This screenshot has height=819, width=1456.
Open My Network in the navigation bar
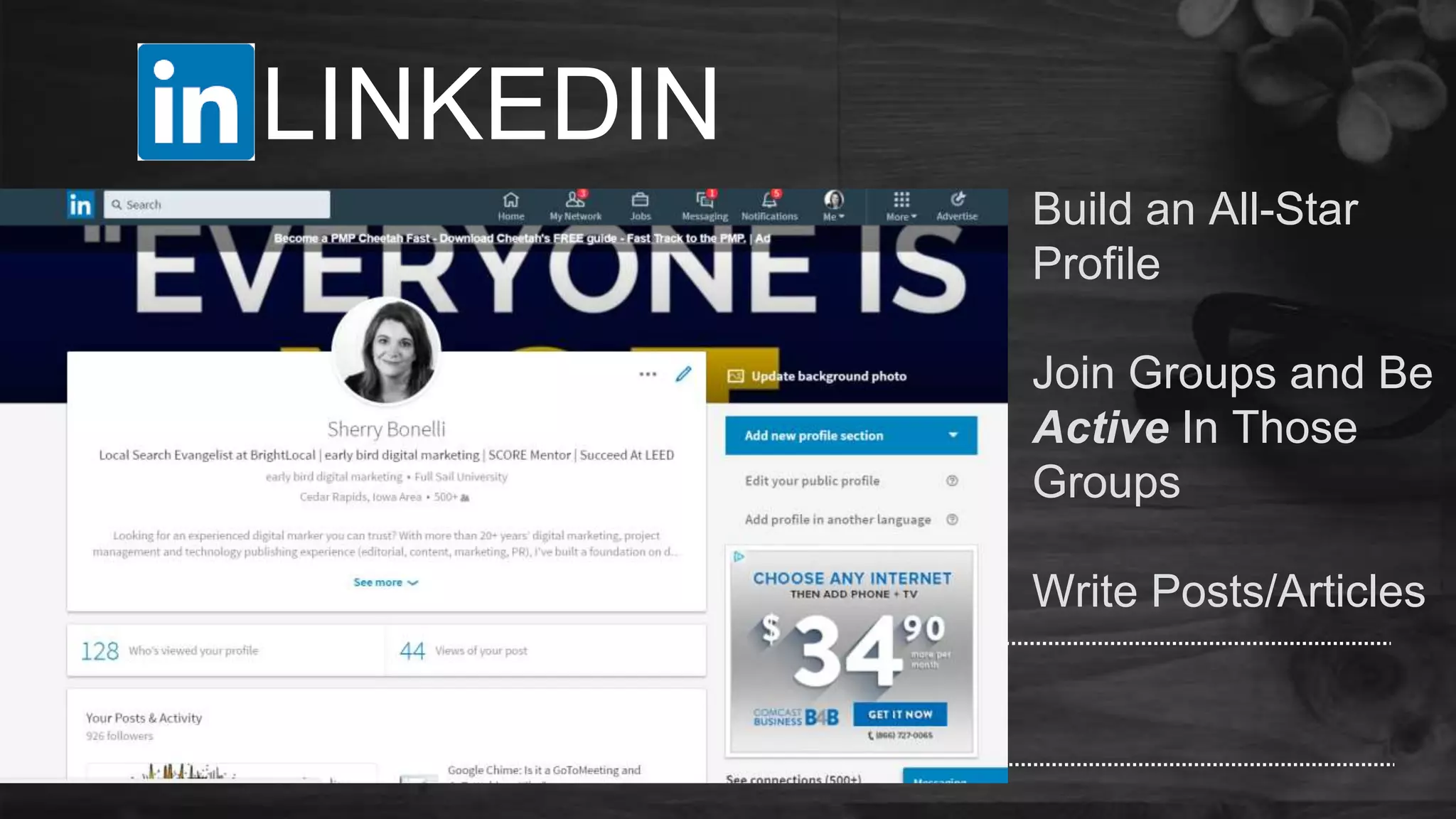tap(575, 206)
